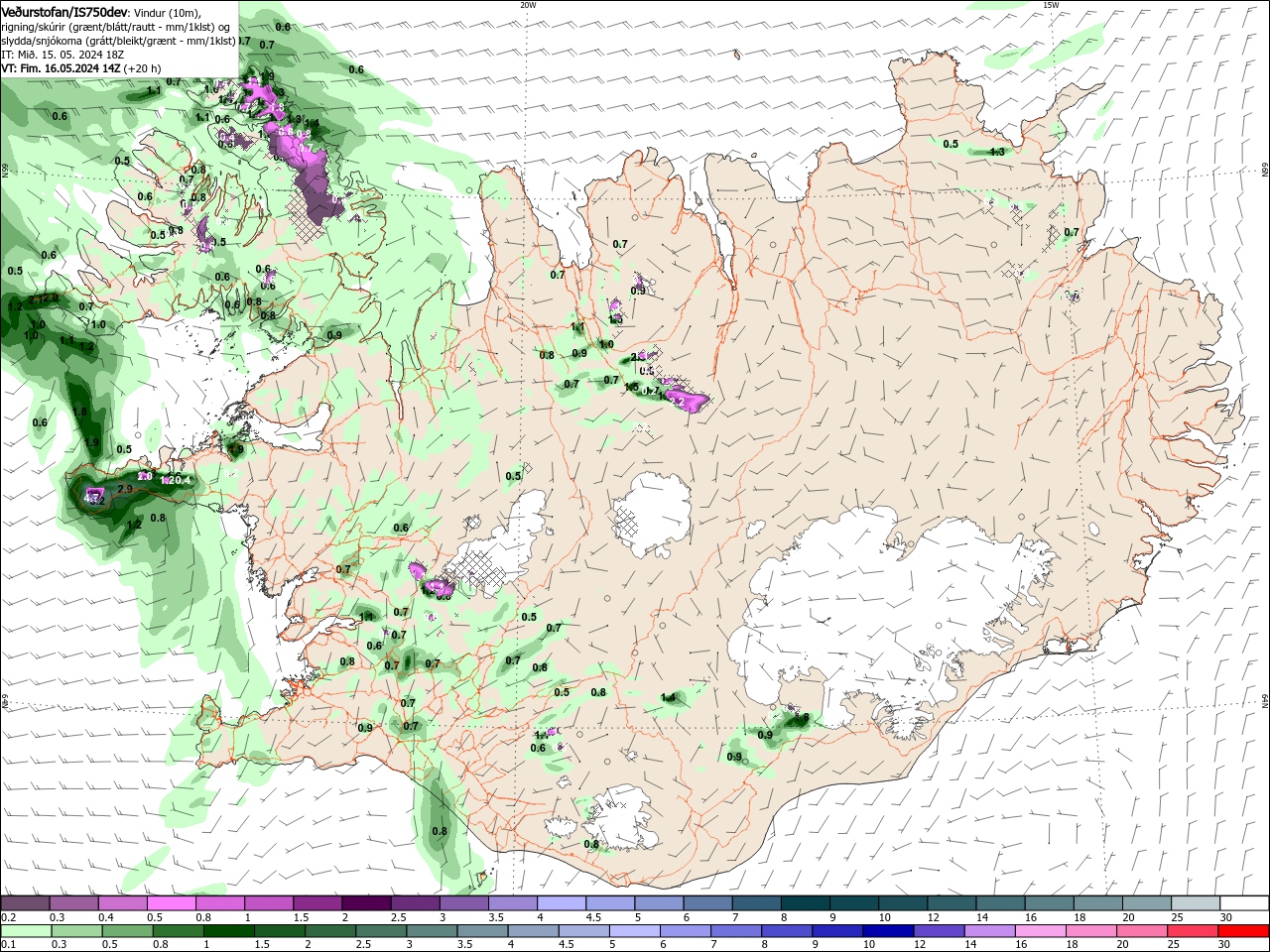Click the lavender 3.5–4 snow legend swatch
Screen dimensions: 1270x952
click(512, 903)
